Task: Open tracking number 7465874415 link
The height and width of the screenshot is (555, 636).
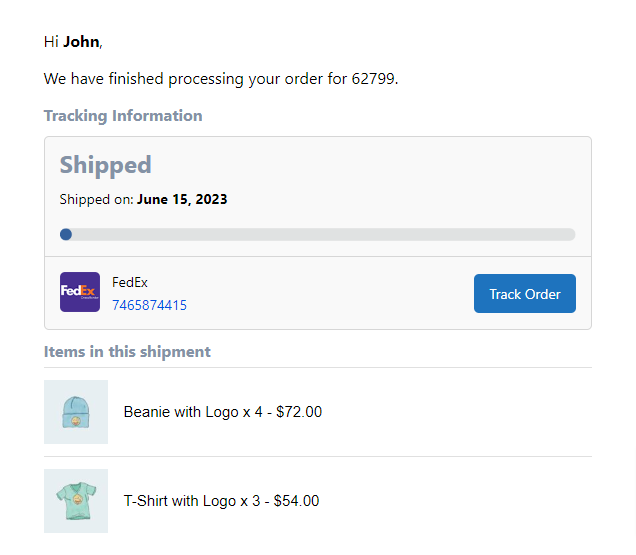Action: 149,305
